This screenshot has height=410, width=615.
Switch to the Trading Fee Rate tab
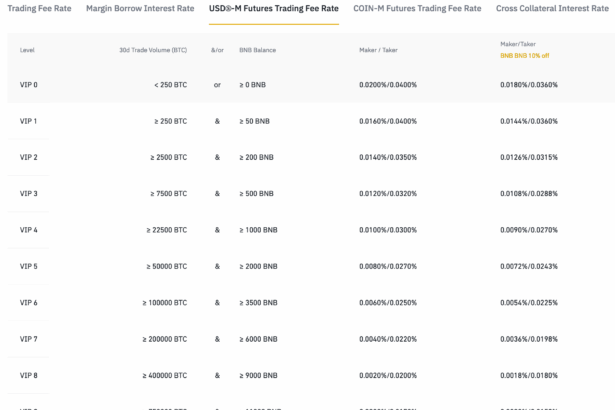pos(35,8)
